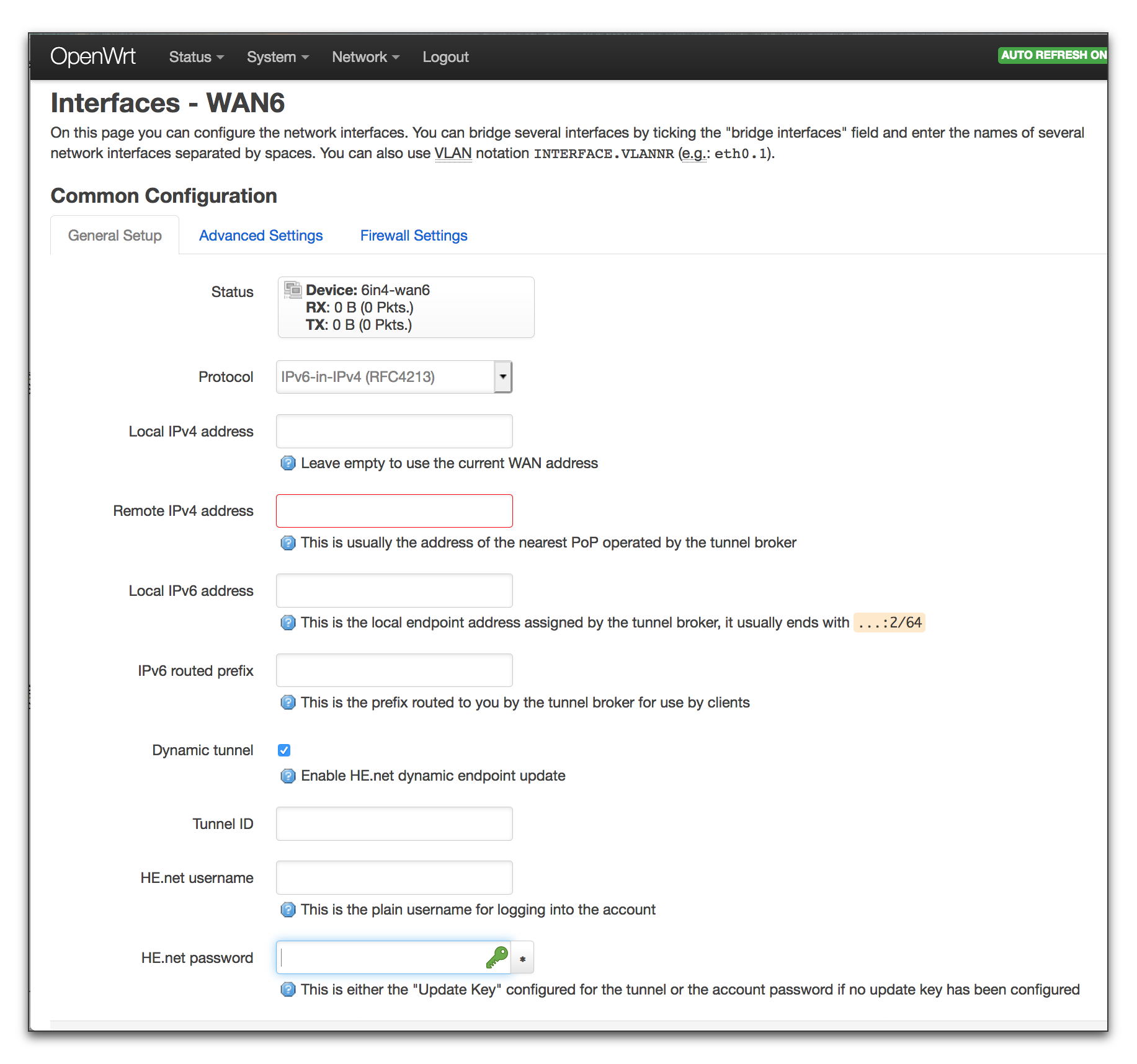Open the Protocol dropdown

click(502, 376)
